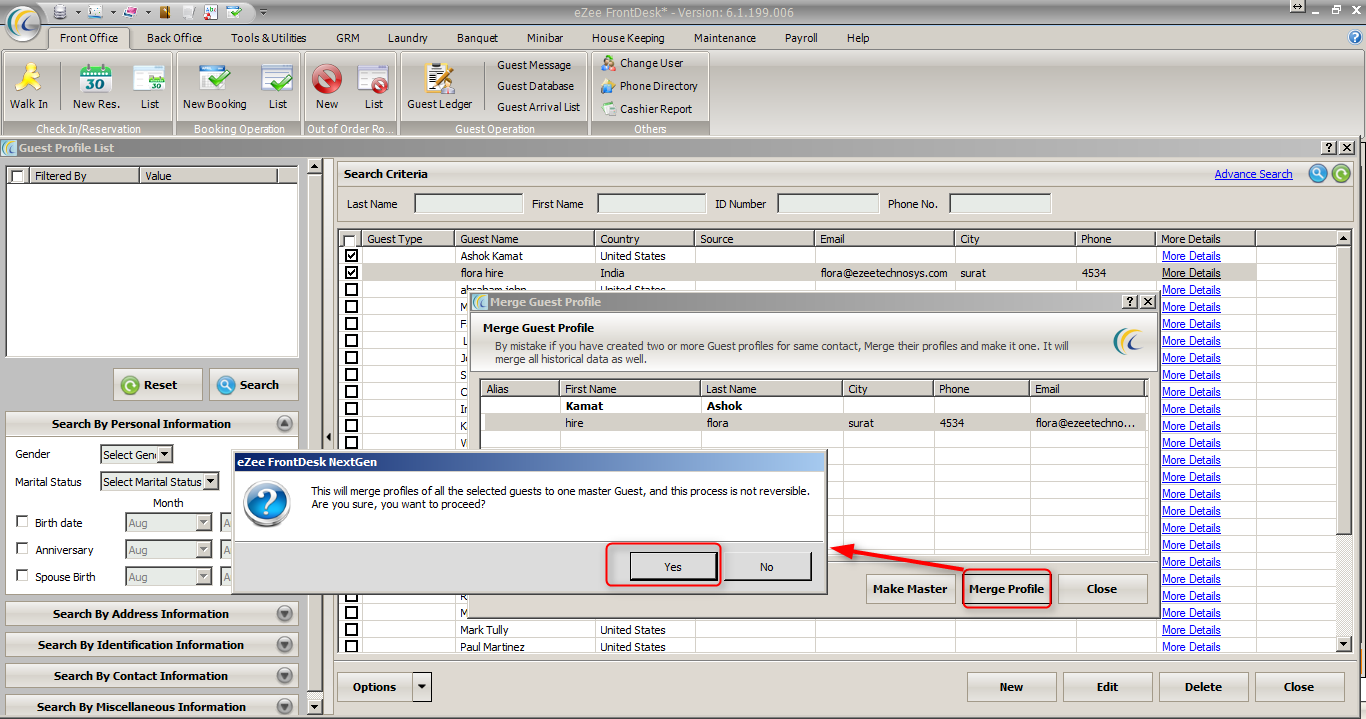Expand Search By Contact Information section
This screenshot has width=1366, height=719.
(285, 675)
